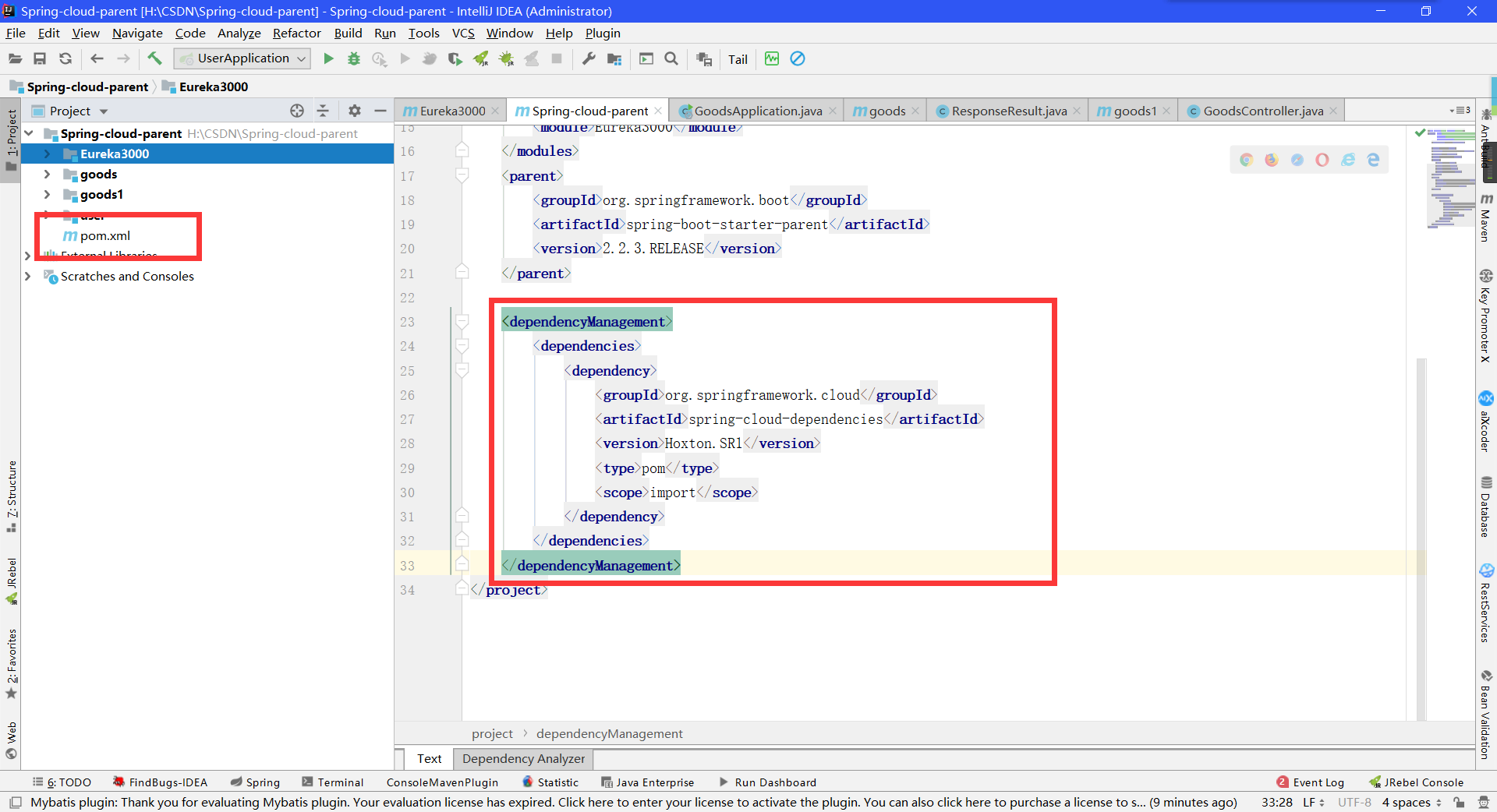Open Database tool window
This screenshot has width=1497, height=812.
click(x=1486, y=507)
